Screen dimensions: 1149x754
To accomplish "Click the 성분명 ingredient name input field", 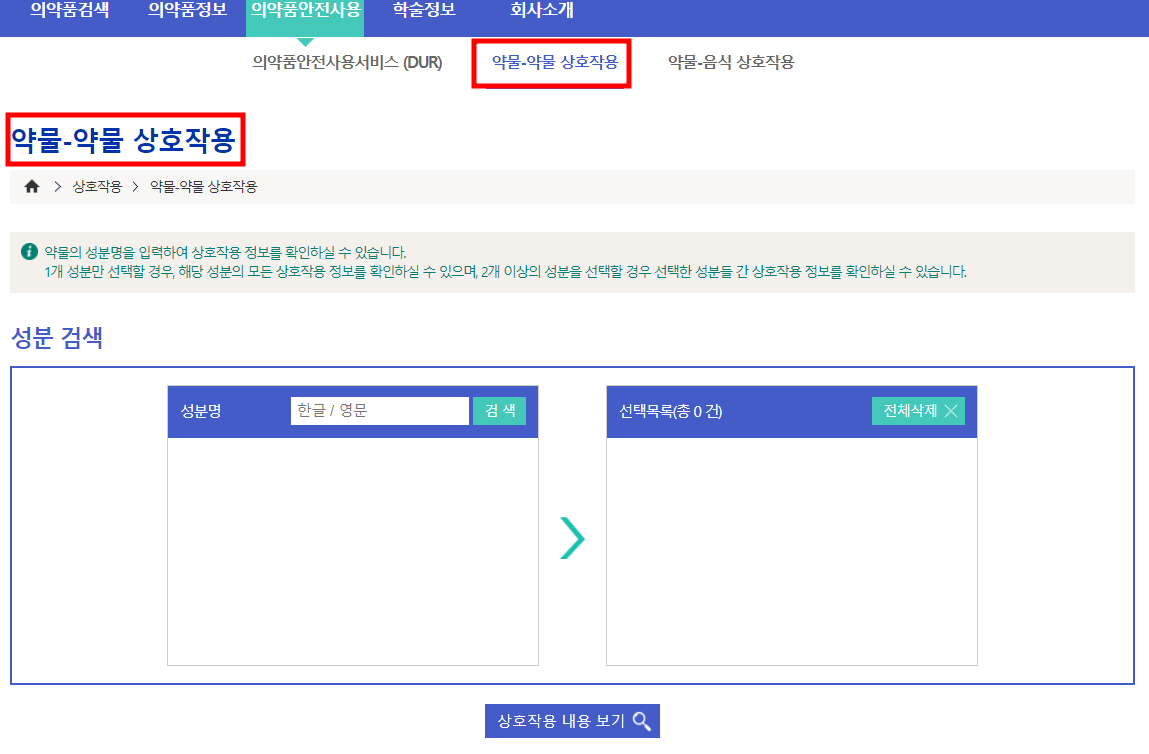I will 380,410.
